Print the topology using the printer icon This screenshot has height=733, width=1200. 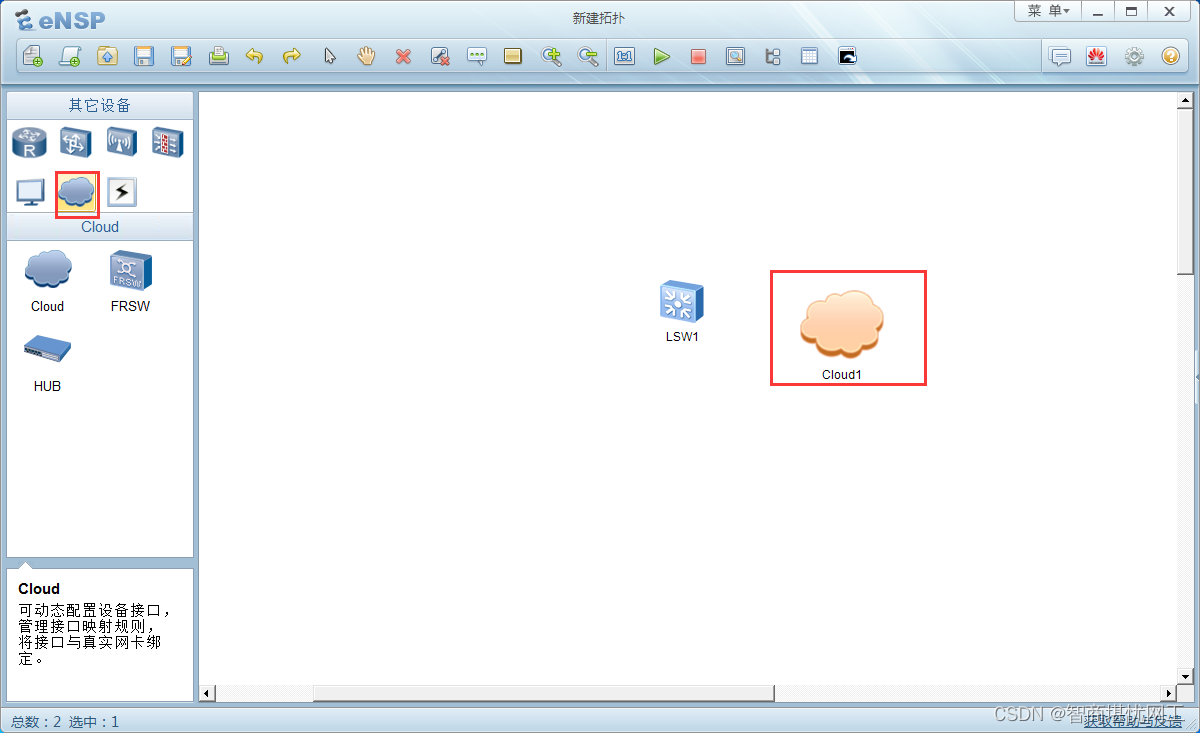218,57
